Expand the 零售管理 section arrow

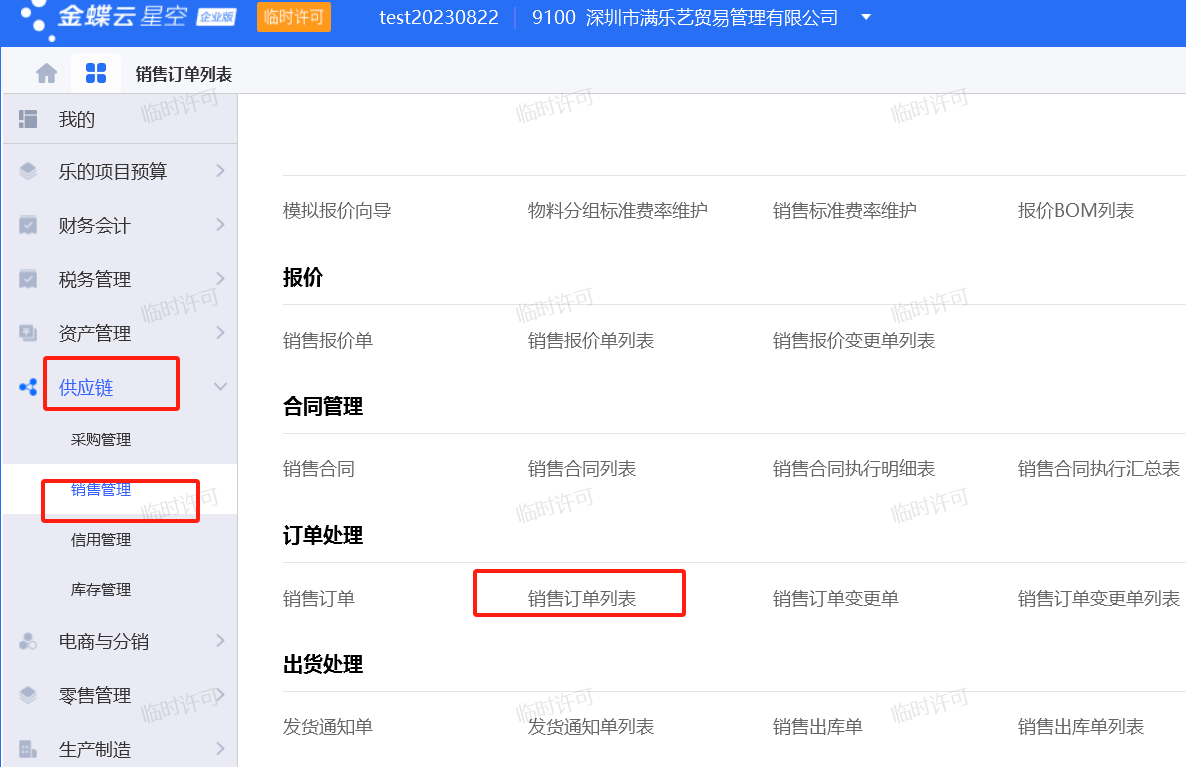[x=221, y=695]
